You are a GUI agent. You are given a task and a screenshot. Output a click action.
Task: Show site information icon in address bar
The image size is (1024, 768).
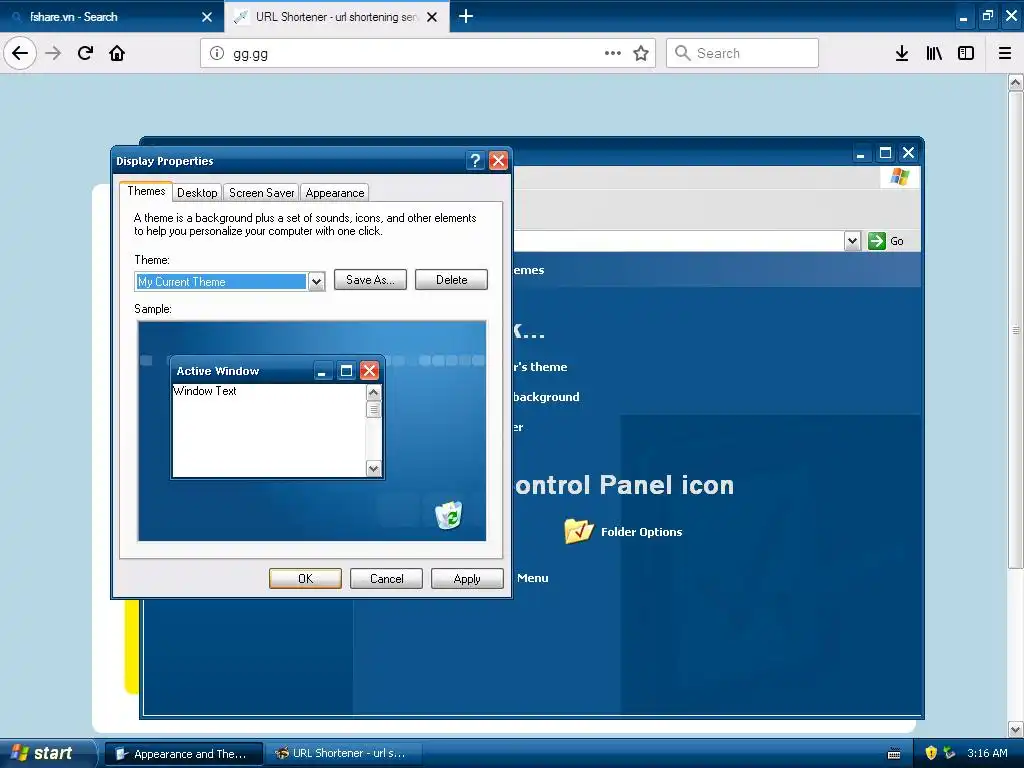click(x=217, y=54)
